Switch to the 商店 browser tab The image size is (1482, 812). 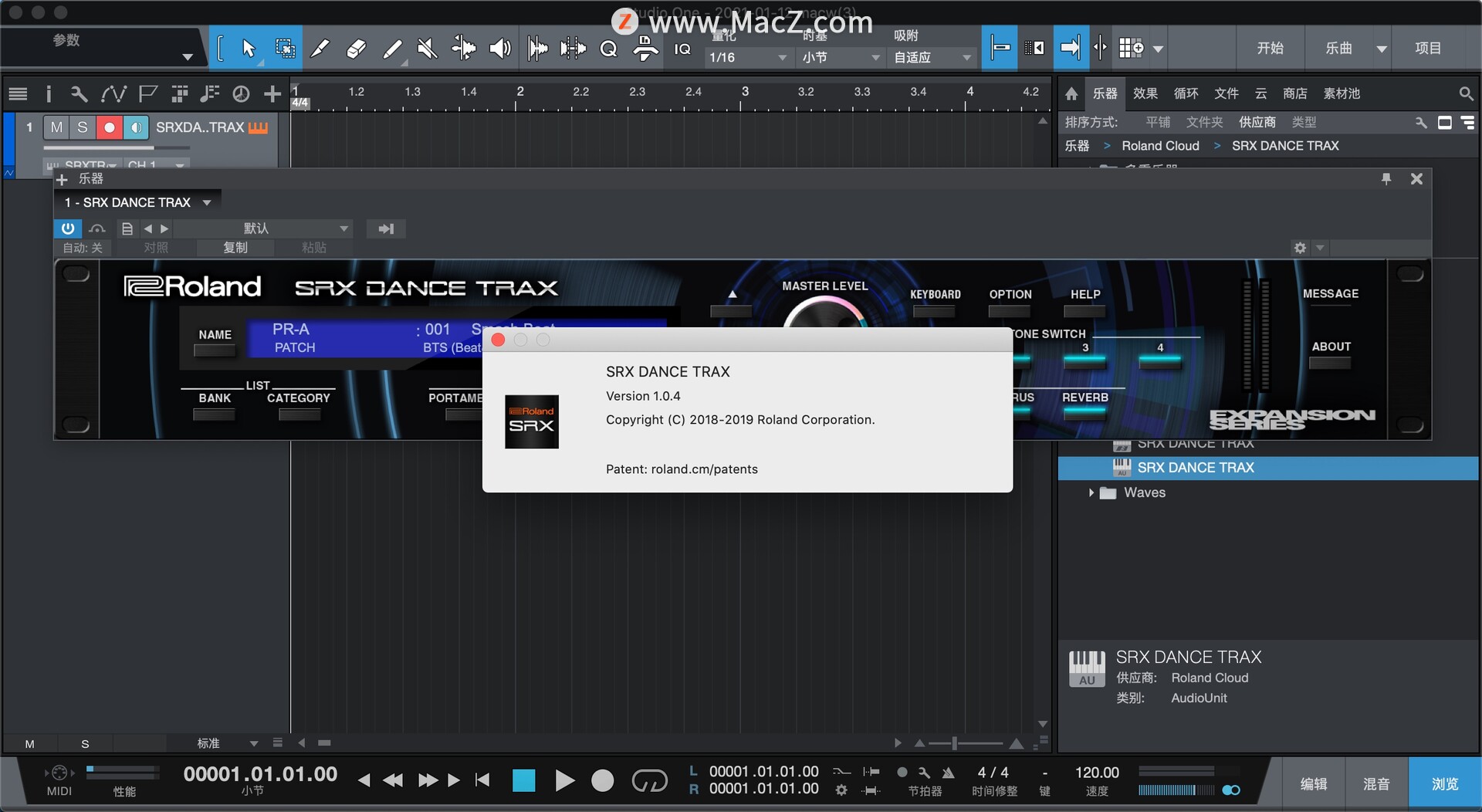click(x=1294, y=93)
